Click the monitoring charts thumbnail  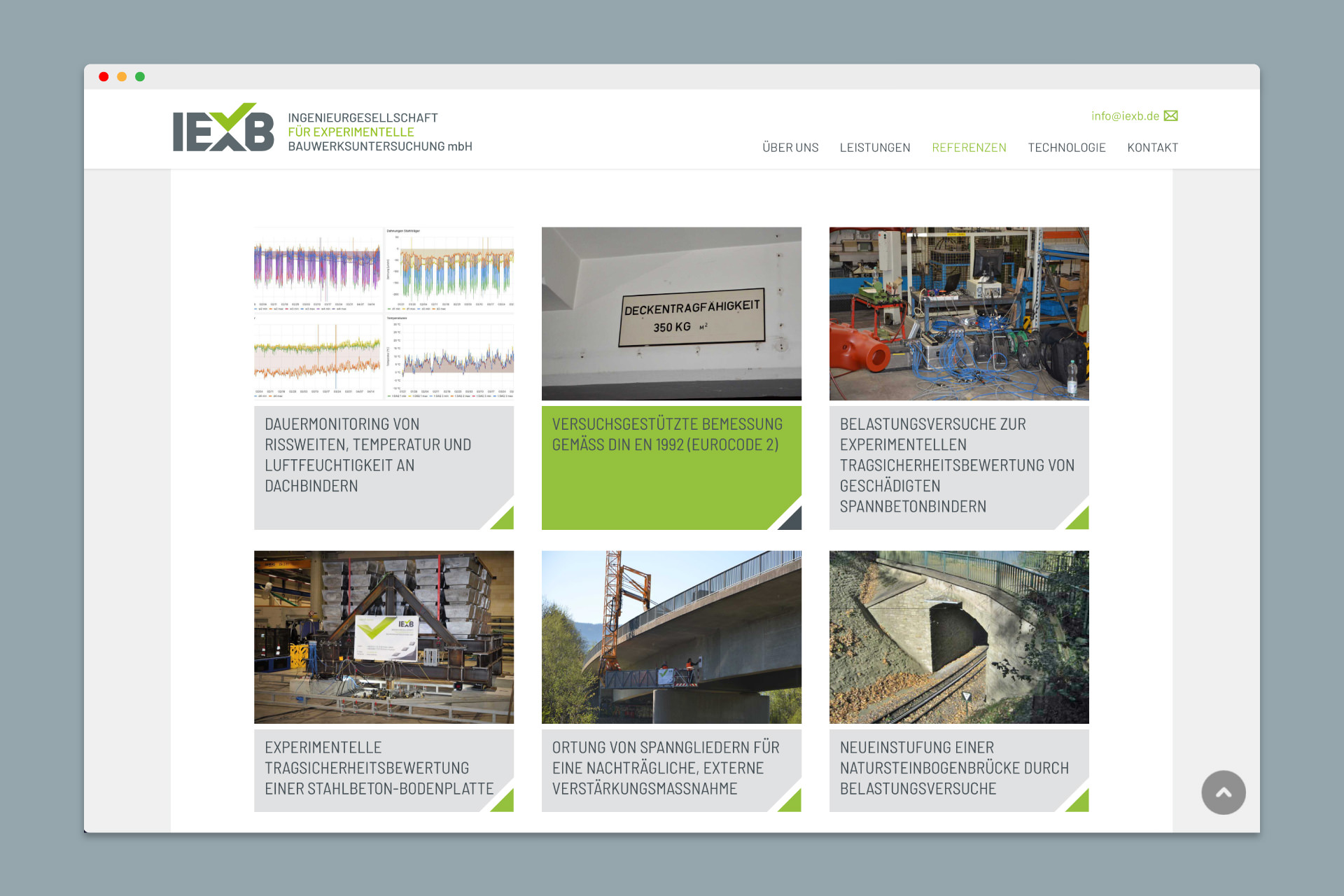[x=384, y=314]
